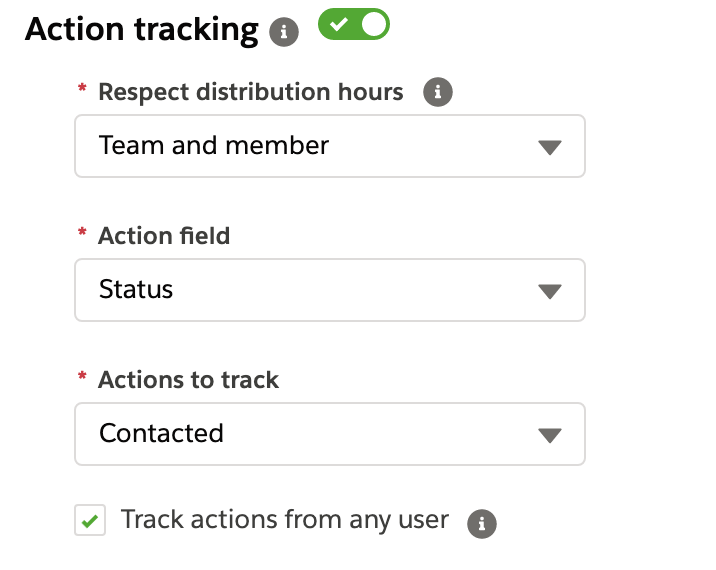
Task: Click the down arrow in the Contacted box
Action: [549, 435]
